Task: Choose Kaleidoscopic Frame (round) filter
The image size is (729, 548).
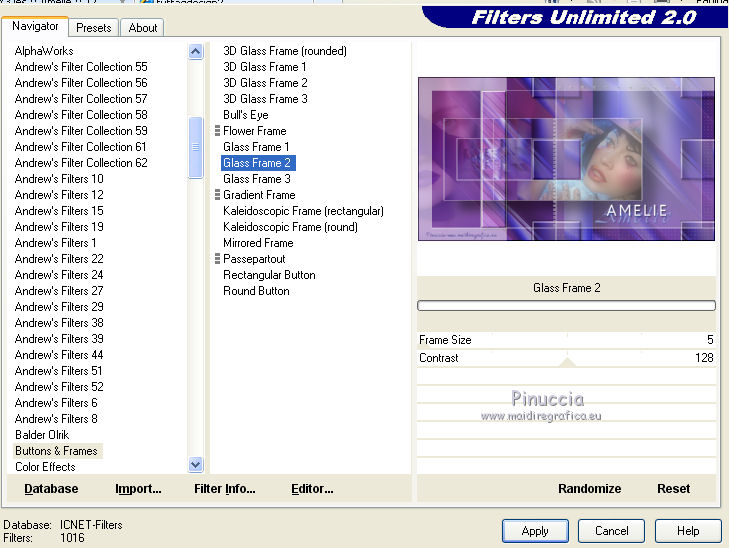Action: pos(290,227)
